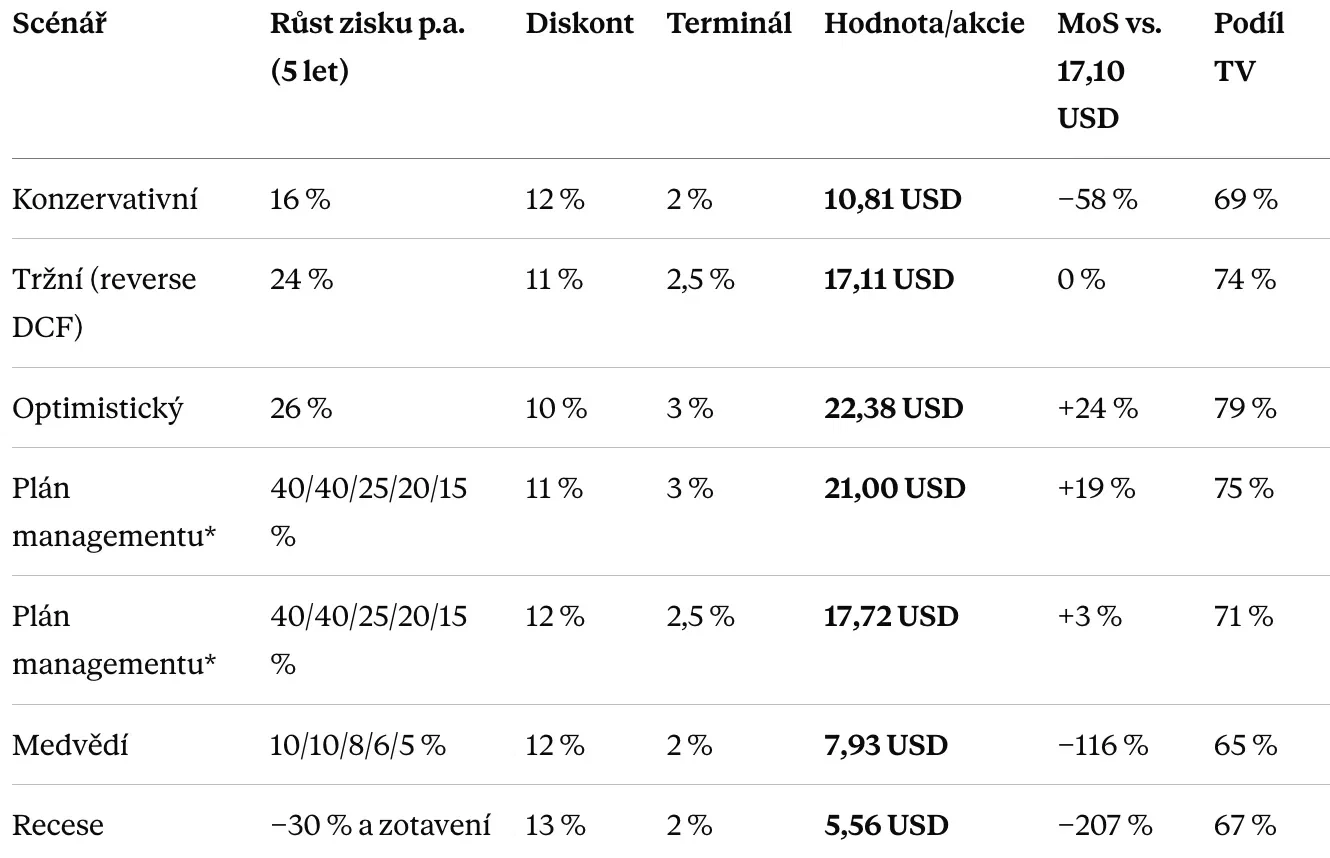Select the Recese scenario label
Viewport: 1330px width, 858px height.
[x=57, y=825]
